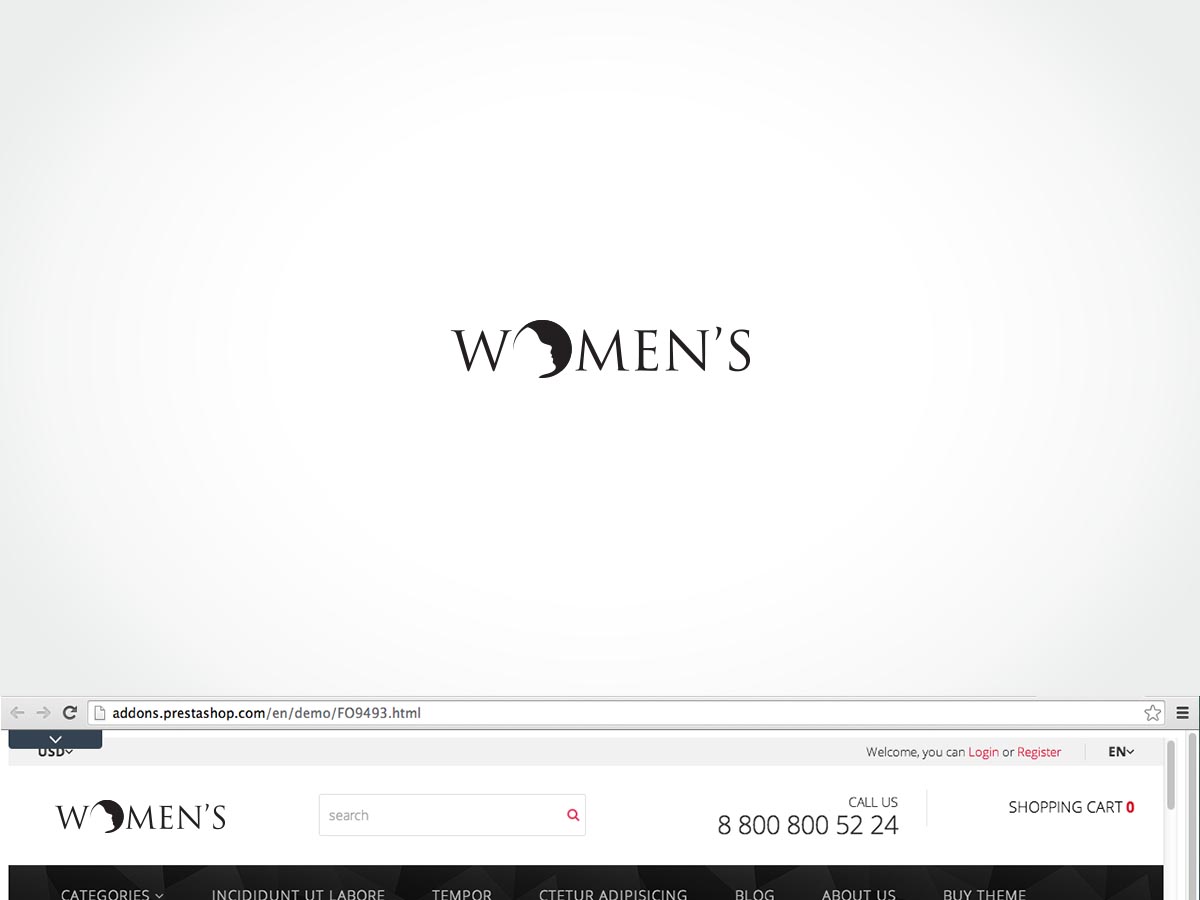Screen dimensions: 1200x900
Task: Expand the Categories navigation menu
Action: (x=112, y=894)
